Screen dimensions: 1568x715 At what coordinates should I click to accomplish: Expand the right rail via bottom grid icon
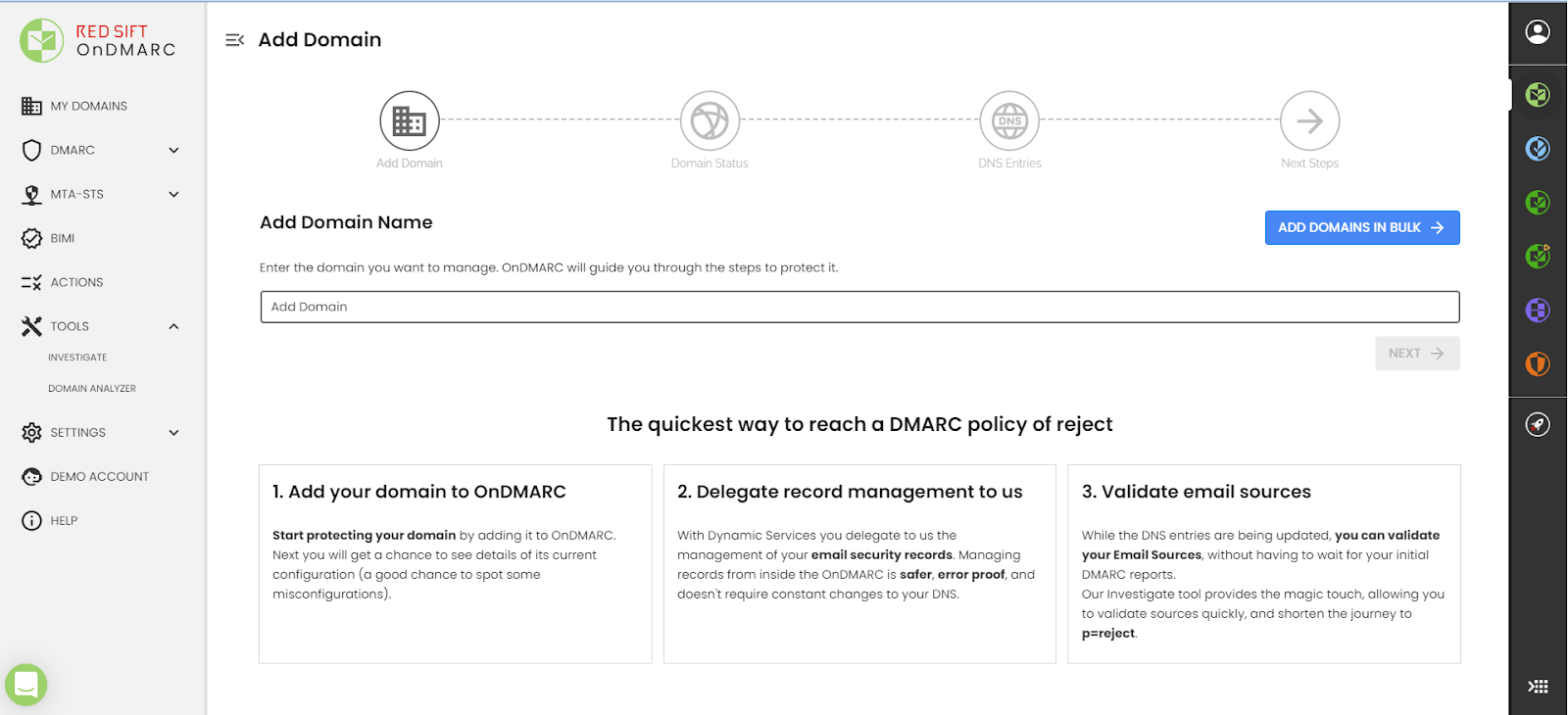tap(1538, 687)
